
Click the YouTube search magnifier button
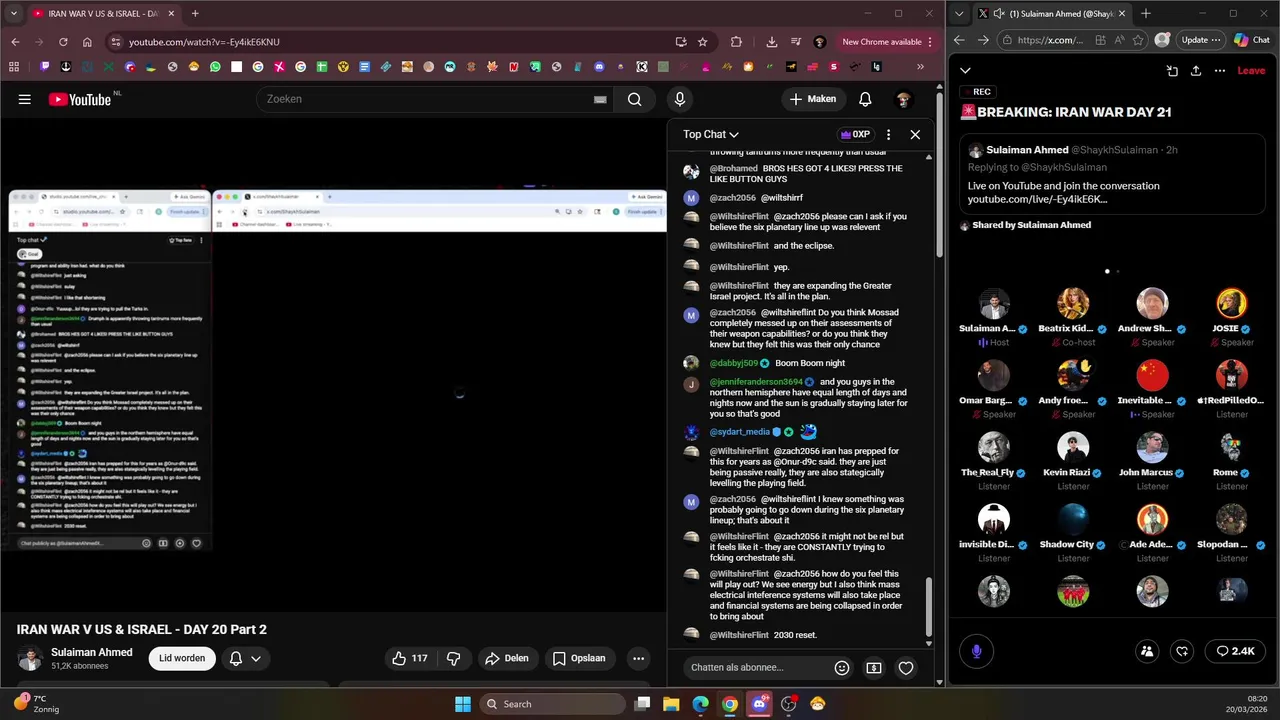coord(634,99)
